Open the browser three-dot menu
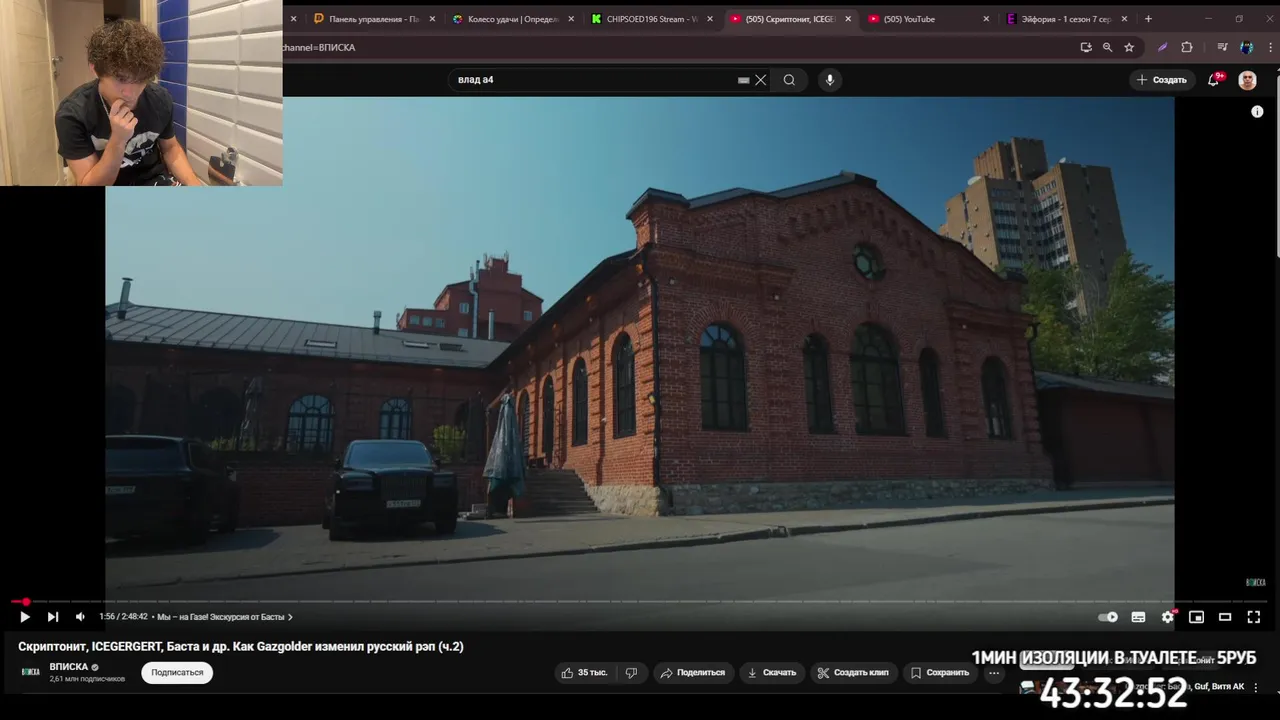 [x=1268, y=47]
